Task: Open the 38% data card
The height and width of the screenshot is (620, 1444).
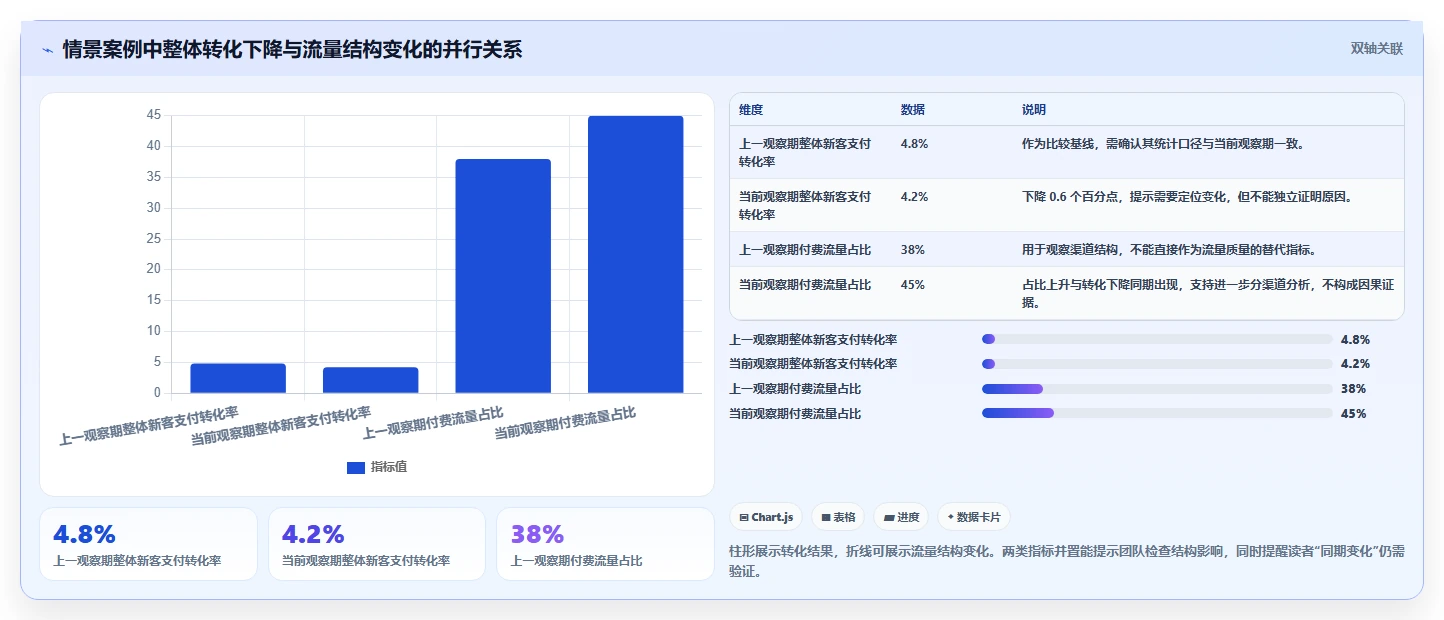Action: pyautogui.click(x=605, y=544)
